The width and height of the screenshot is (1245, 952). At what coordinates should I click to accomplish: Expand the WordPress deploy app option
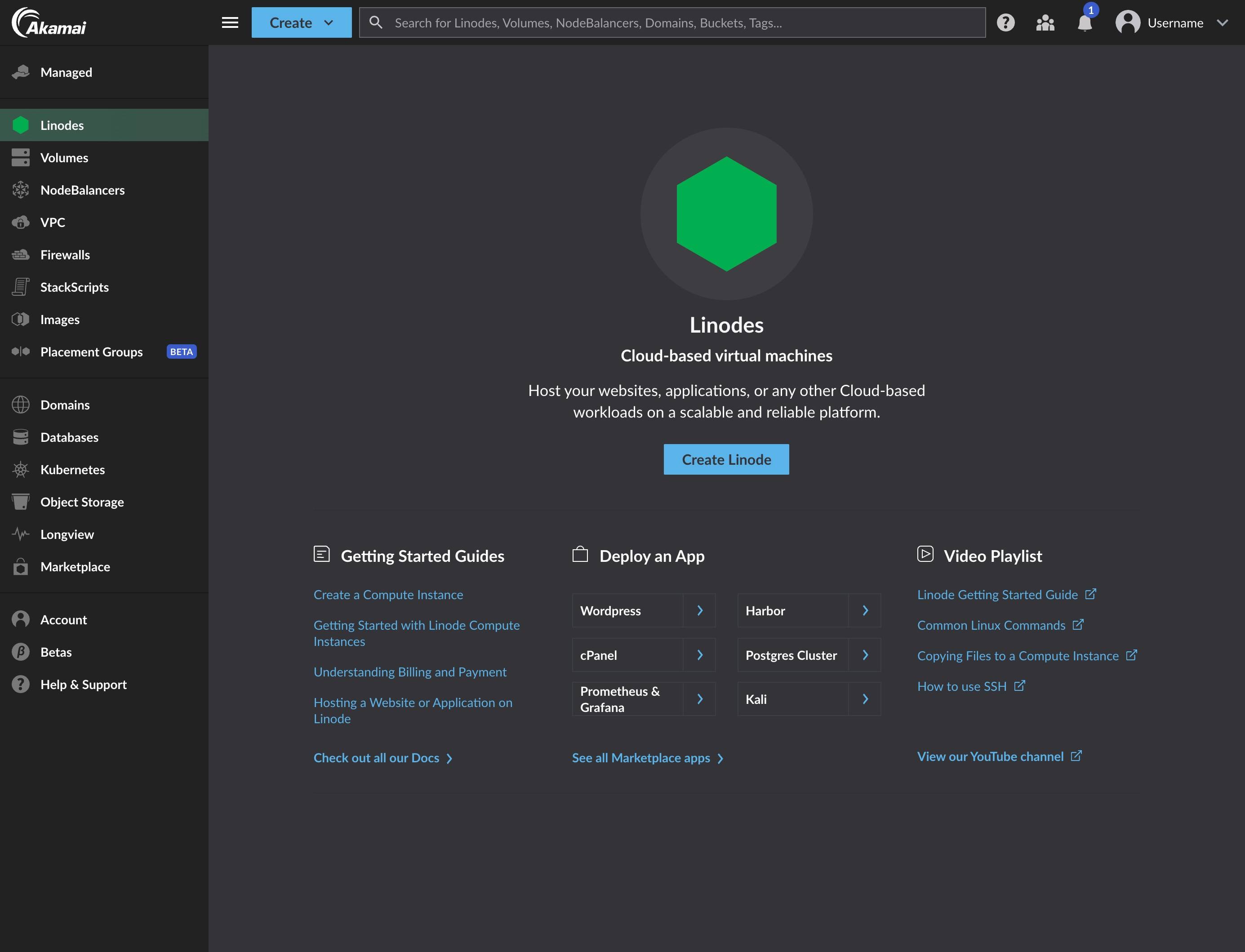coord(700,610)
